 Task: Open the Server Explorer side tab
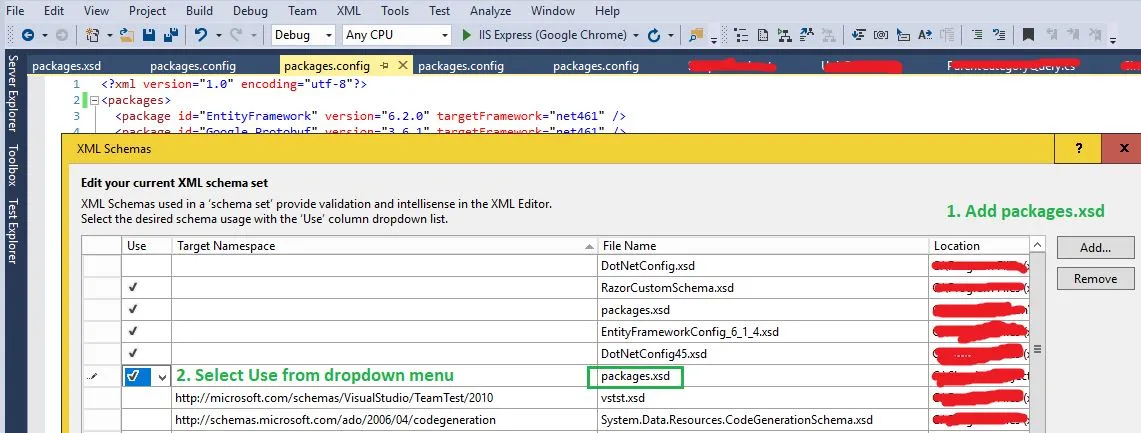pyautogui.click(x=12, y=94)
